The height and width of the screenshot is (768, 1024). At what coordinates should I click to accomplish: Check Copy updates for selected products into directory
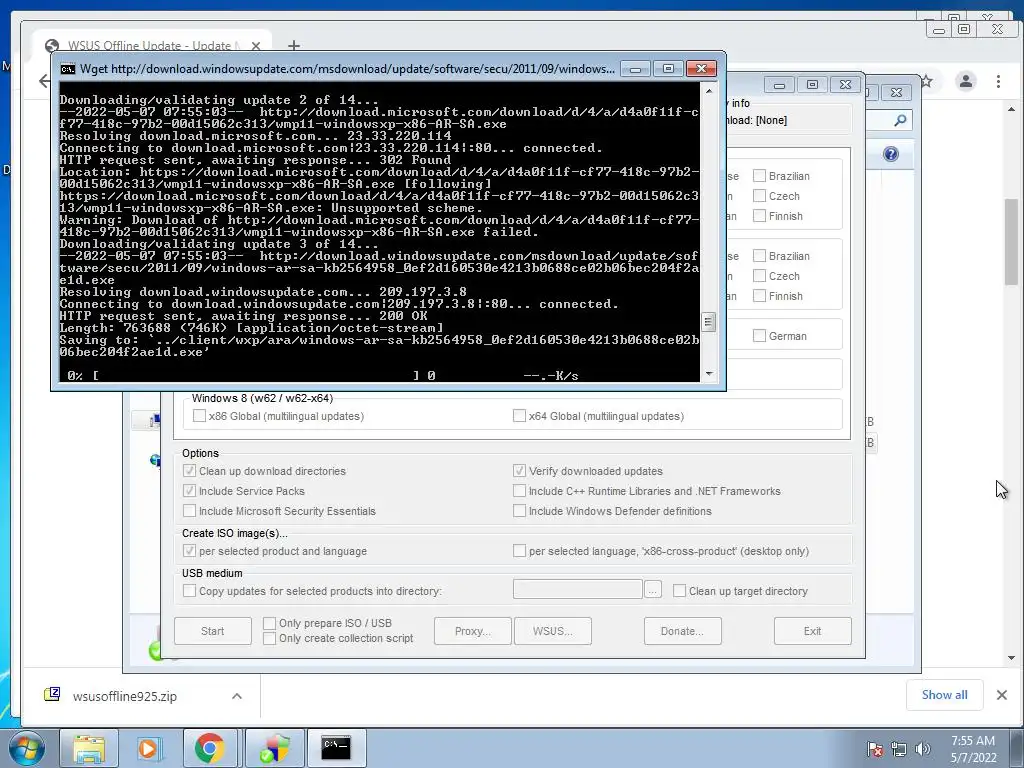pyautogui.click(x=189, y=590)
